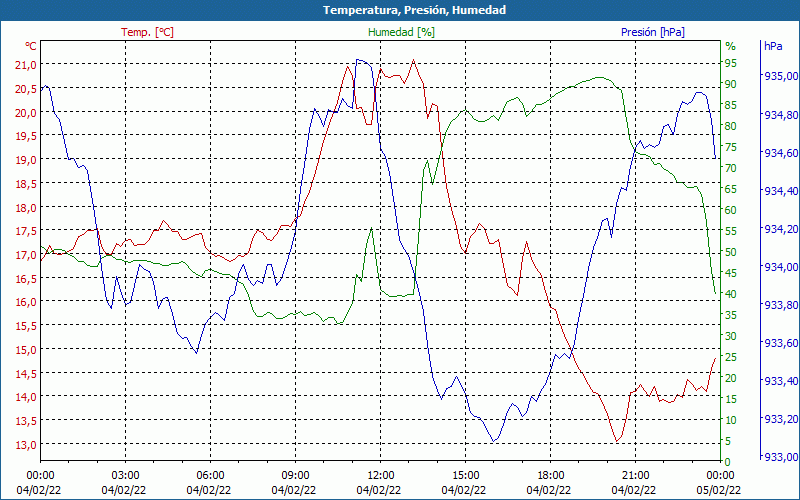Click green humidity axis value 75
Screen dimensions: 800x500
(731, 147)
